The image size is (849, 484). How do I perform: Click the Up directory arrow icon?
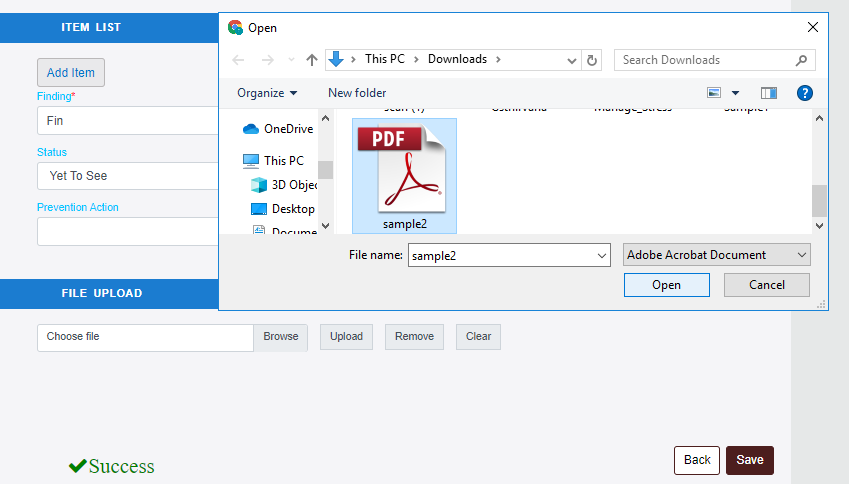coord(312,60)
